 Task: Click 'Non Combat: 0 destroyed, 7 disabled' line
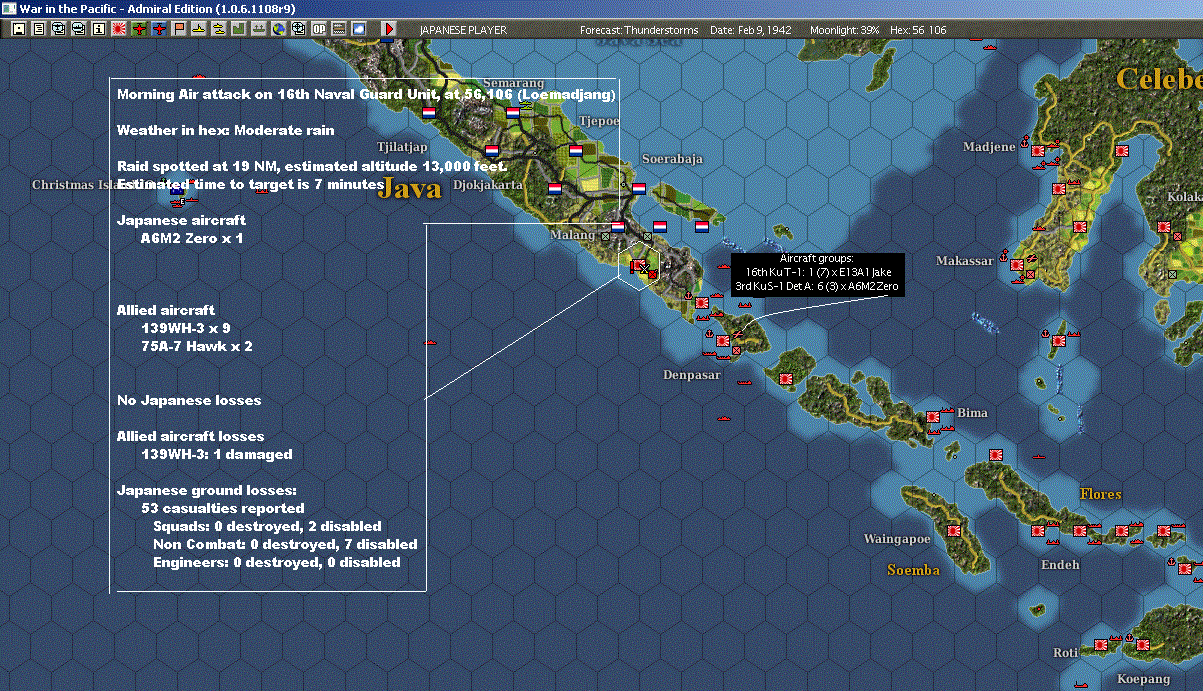tap(285, 544)
